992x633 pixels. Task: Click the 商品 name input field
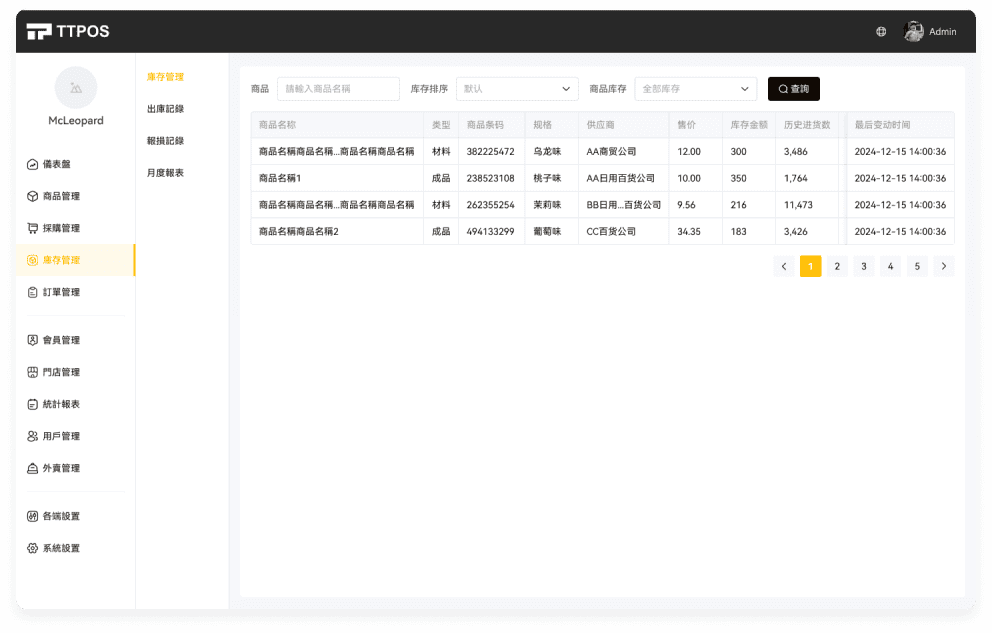(x=338, y=89)
